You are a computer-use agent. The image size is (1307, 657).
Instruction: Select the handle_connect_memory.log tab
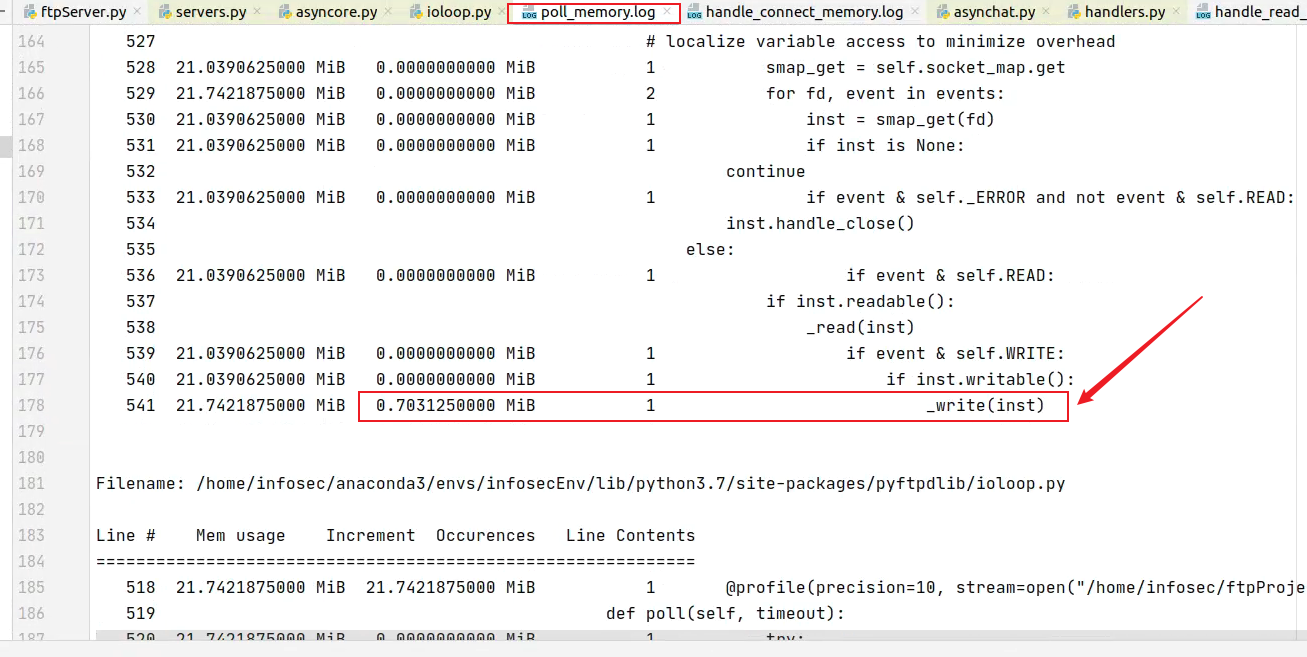pos(803,13)
